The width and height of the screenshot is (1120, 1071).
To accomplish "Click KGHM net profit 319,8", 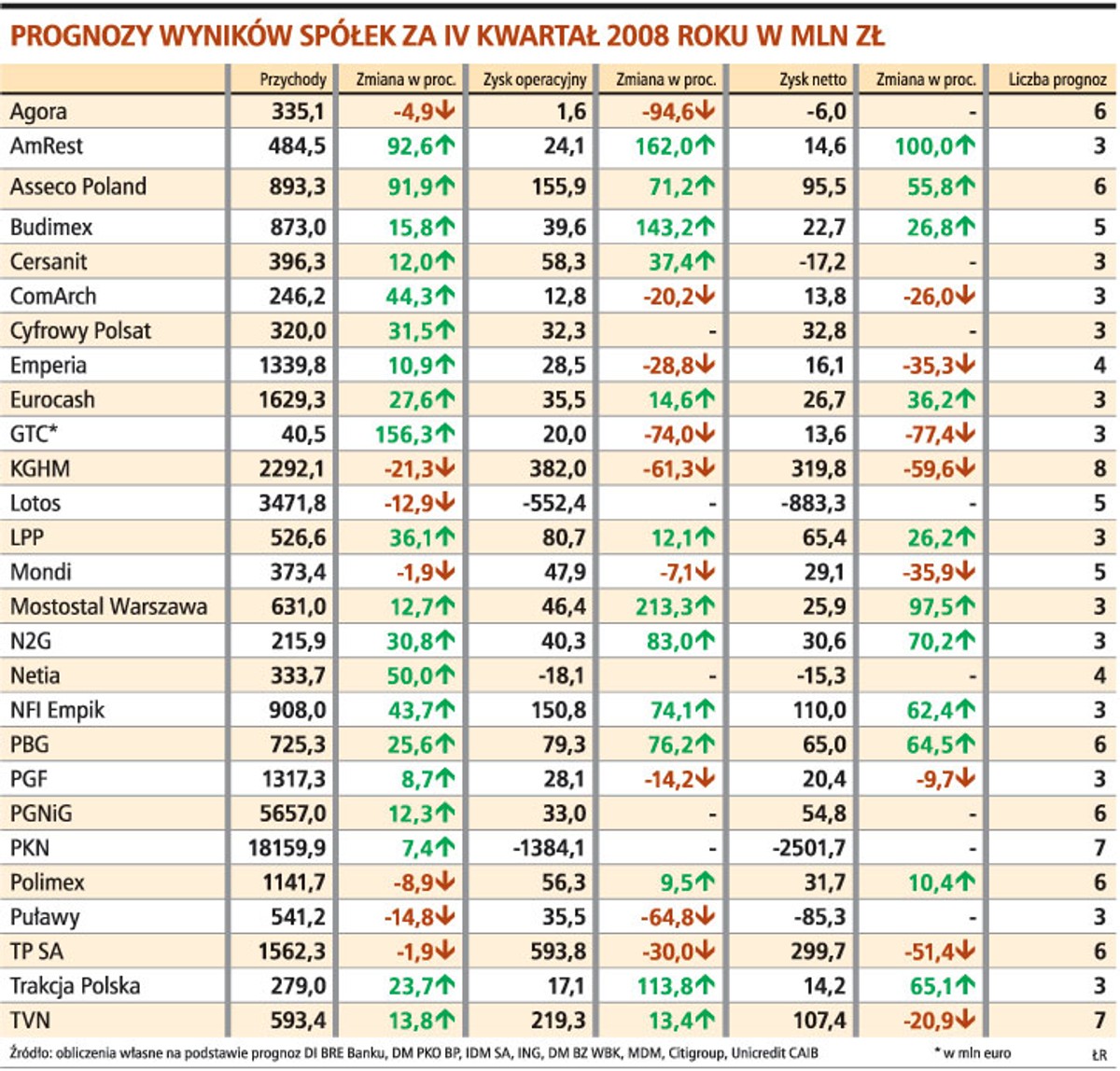I will 818,469.
